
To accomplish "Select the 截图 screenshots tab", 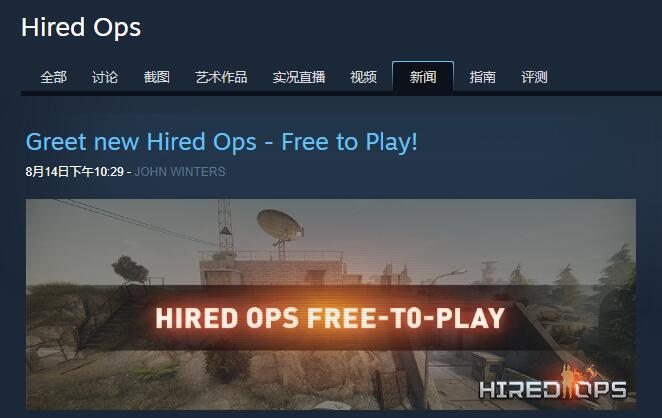I will coord(157,77).
